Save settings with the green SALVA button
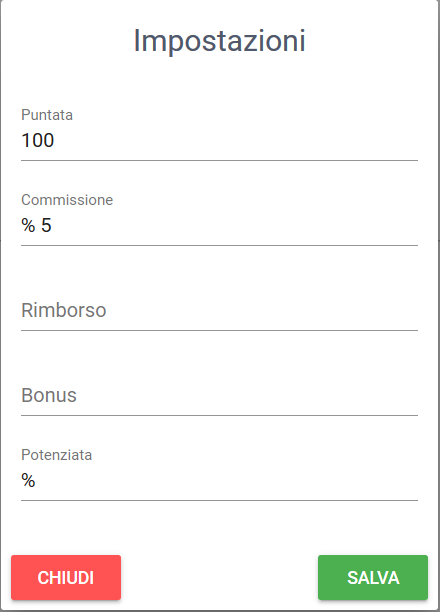The height and width of the screenshot is (612, 440). click(x=373, y=577)
